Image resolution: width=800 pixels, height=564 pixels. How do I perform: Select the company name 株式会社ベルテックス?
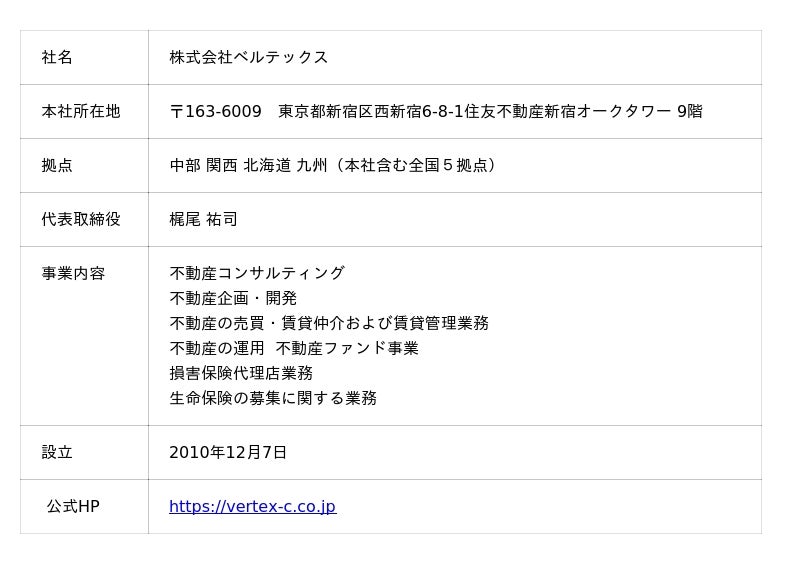(248, 58)
